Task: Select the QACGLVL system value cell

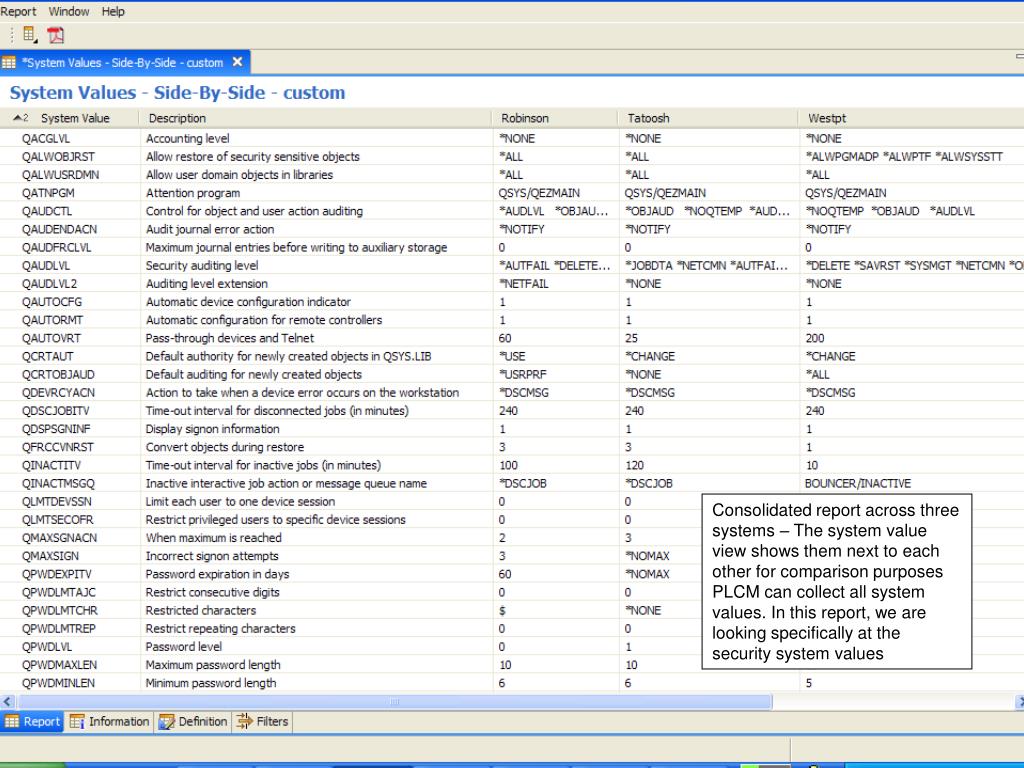Action: tap(46, 138)
